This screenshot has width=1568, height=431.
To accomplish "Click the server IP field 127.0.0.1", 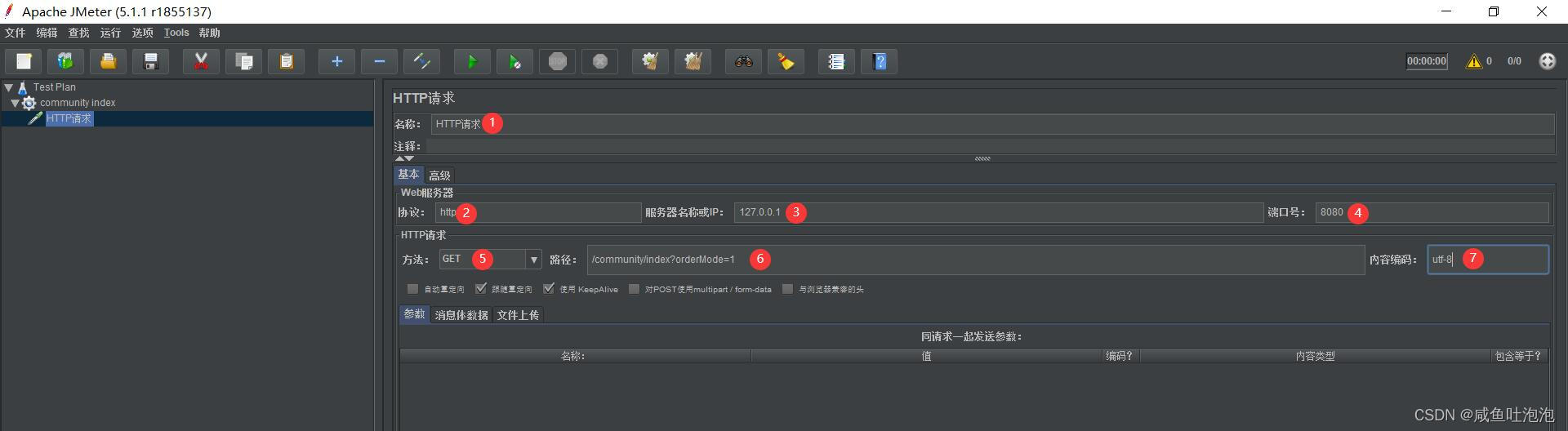I will [x=999, y=212].
